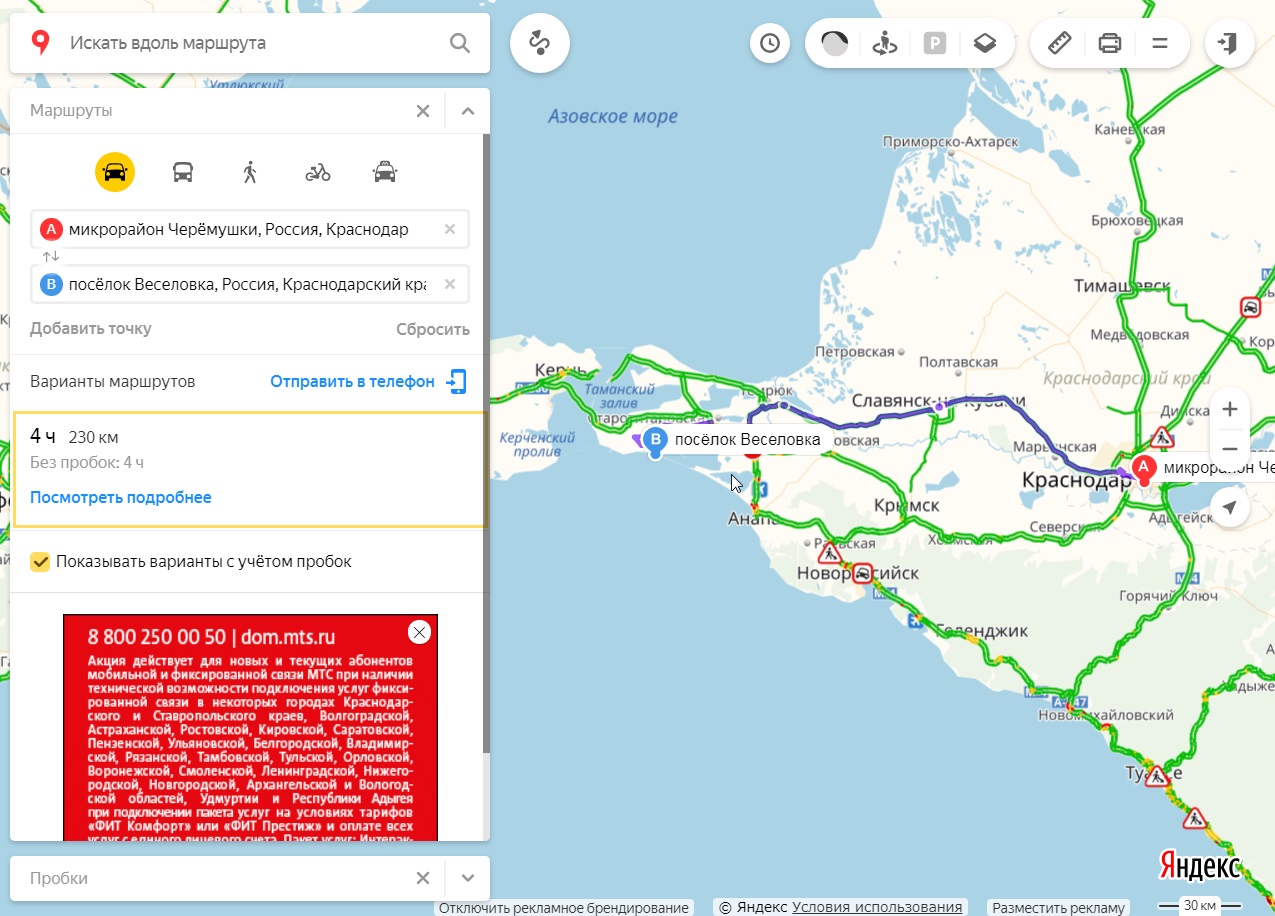Click Добавить точку

(x=91, y=328)
